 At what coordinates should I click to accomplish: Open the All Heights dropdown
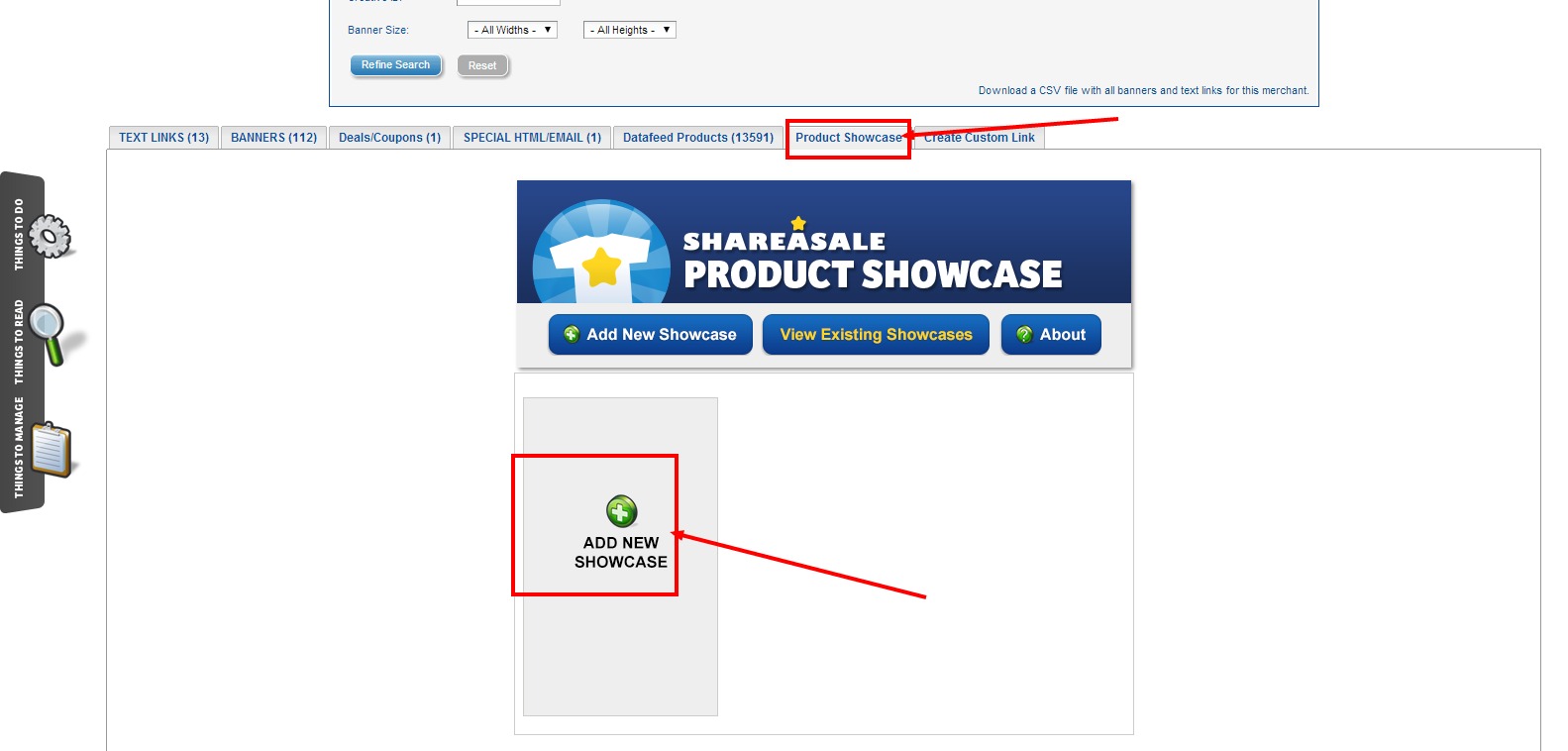coord(630,30)
